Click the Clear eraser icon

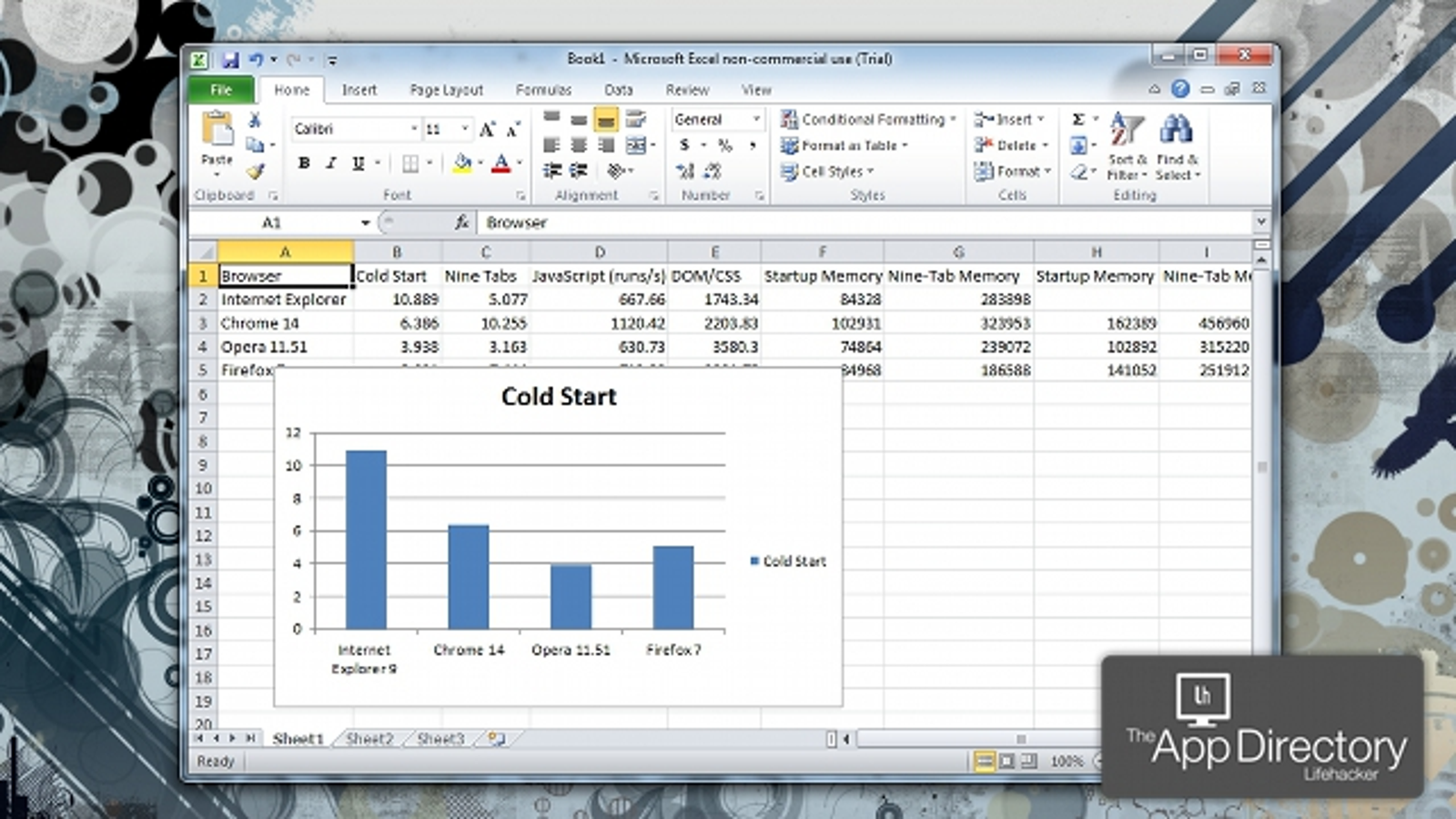(x=1078, y=171)
